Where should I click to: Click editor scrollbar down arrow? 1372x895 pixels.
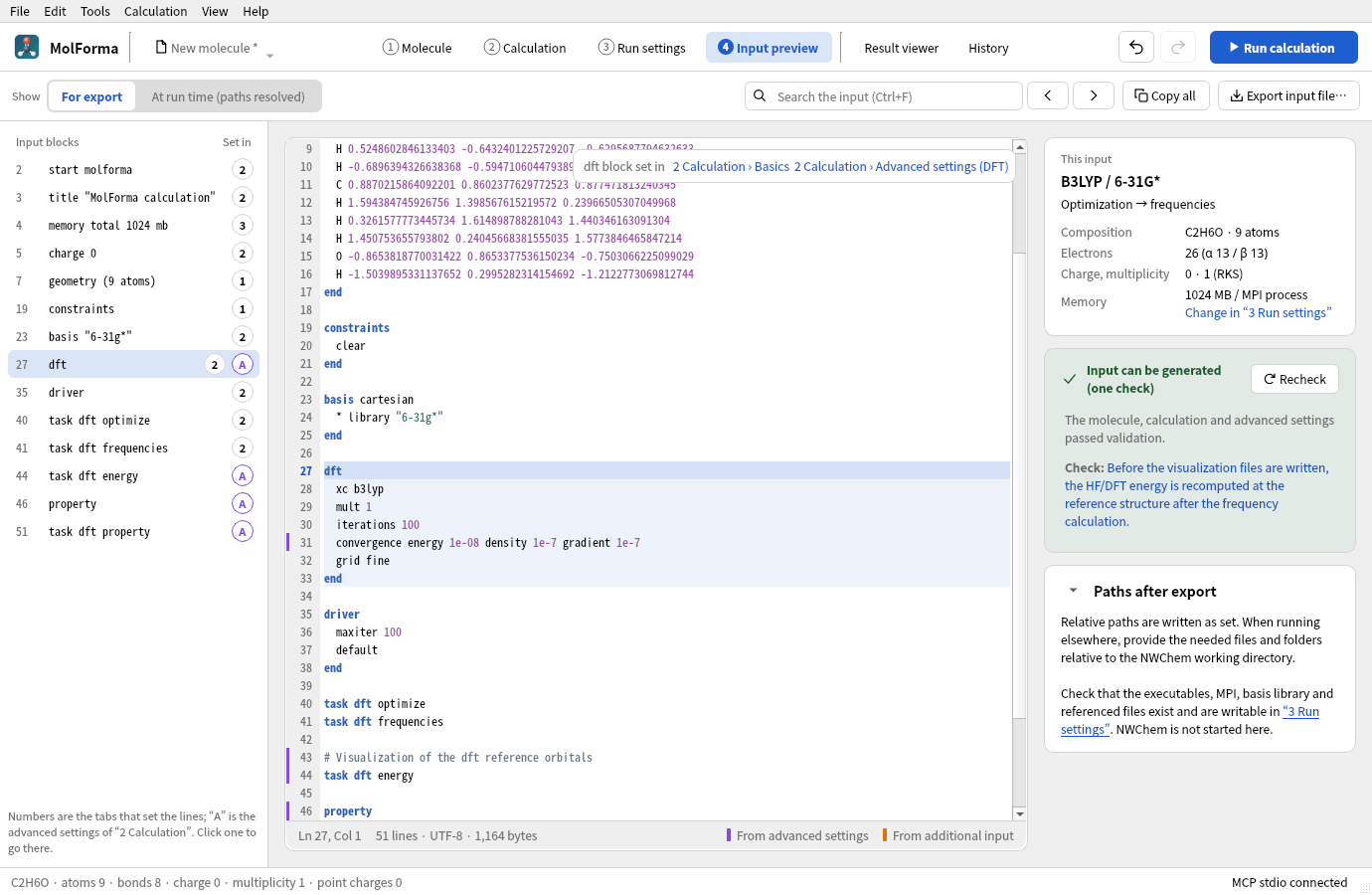[1019, 813]
